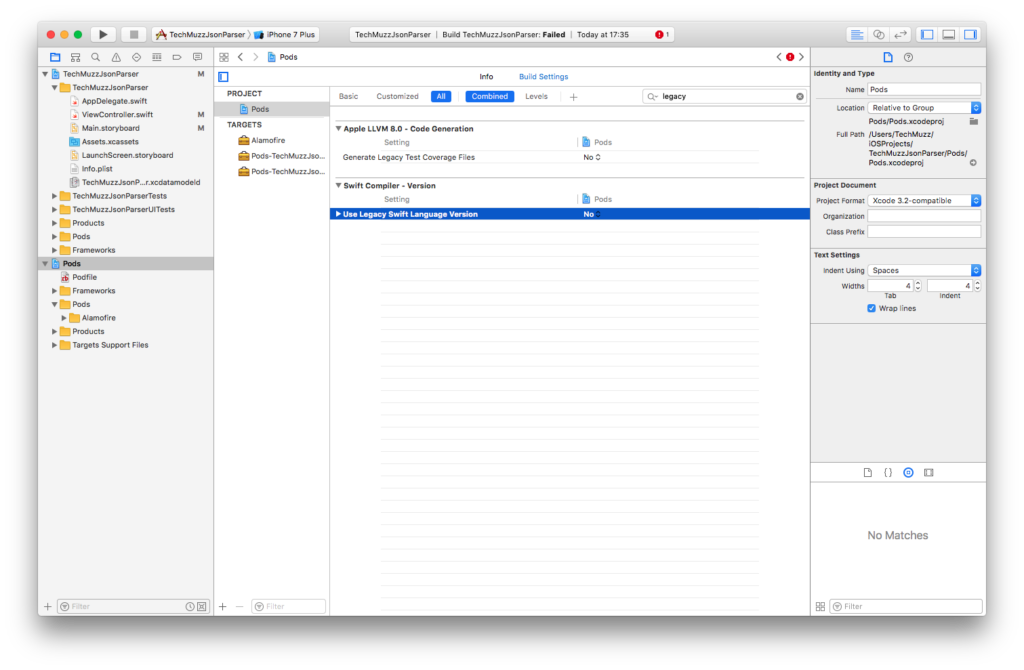Expand Use Legacy Swift Language Version row

coord(338,214)
